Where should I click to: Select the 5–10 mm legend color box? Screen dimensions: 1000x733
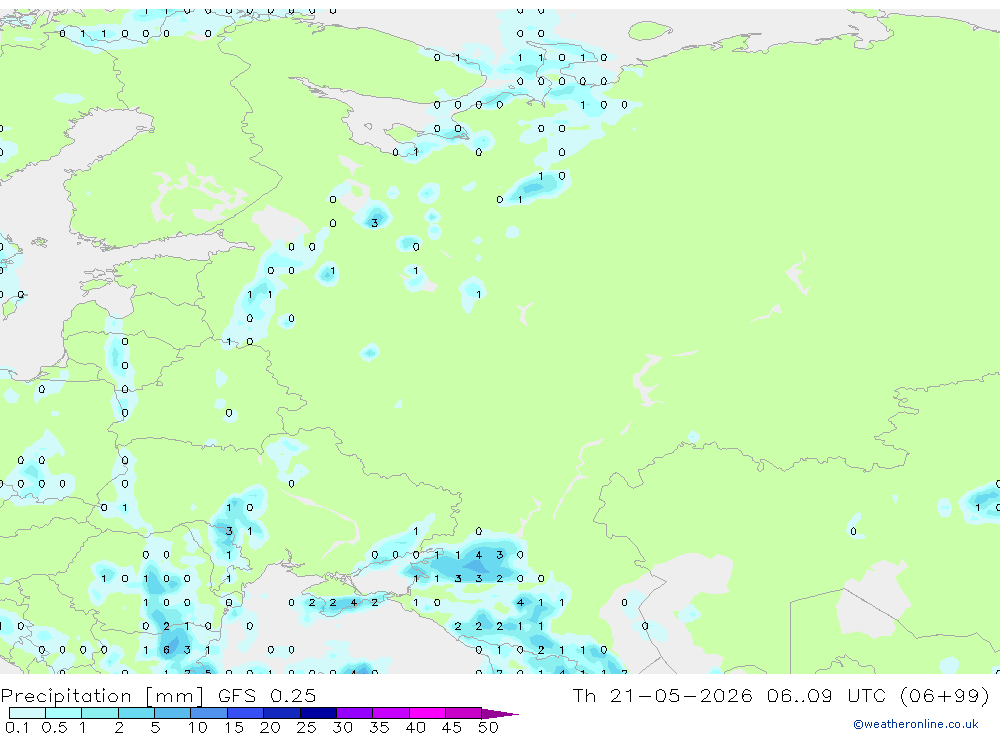click(173, 713)
